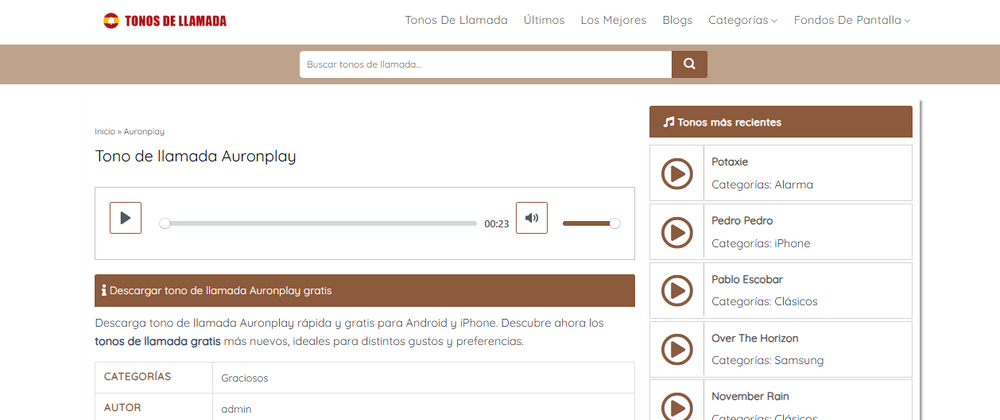Click the 00:23 duration label
Image resolution: width=1000 pixels, height=420 pixels.
pyautogui.click(x=497, y=224)
